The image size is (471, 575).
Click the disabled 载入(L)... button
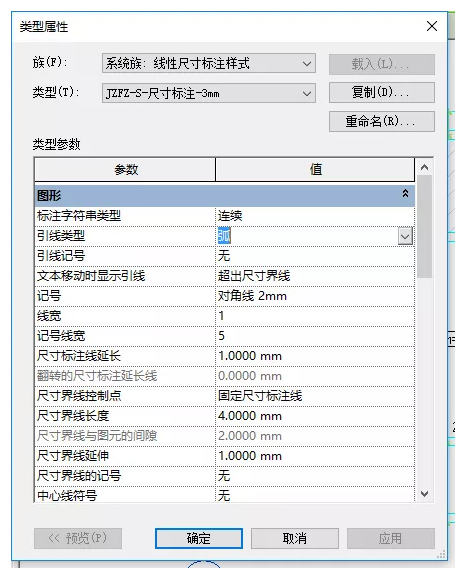pyautogui.click(x=381, y=64)
